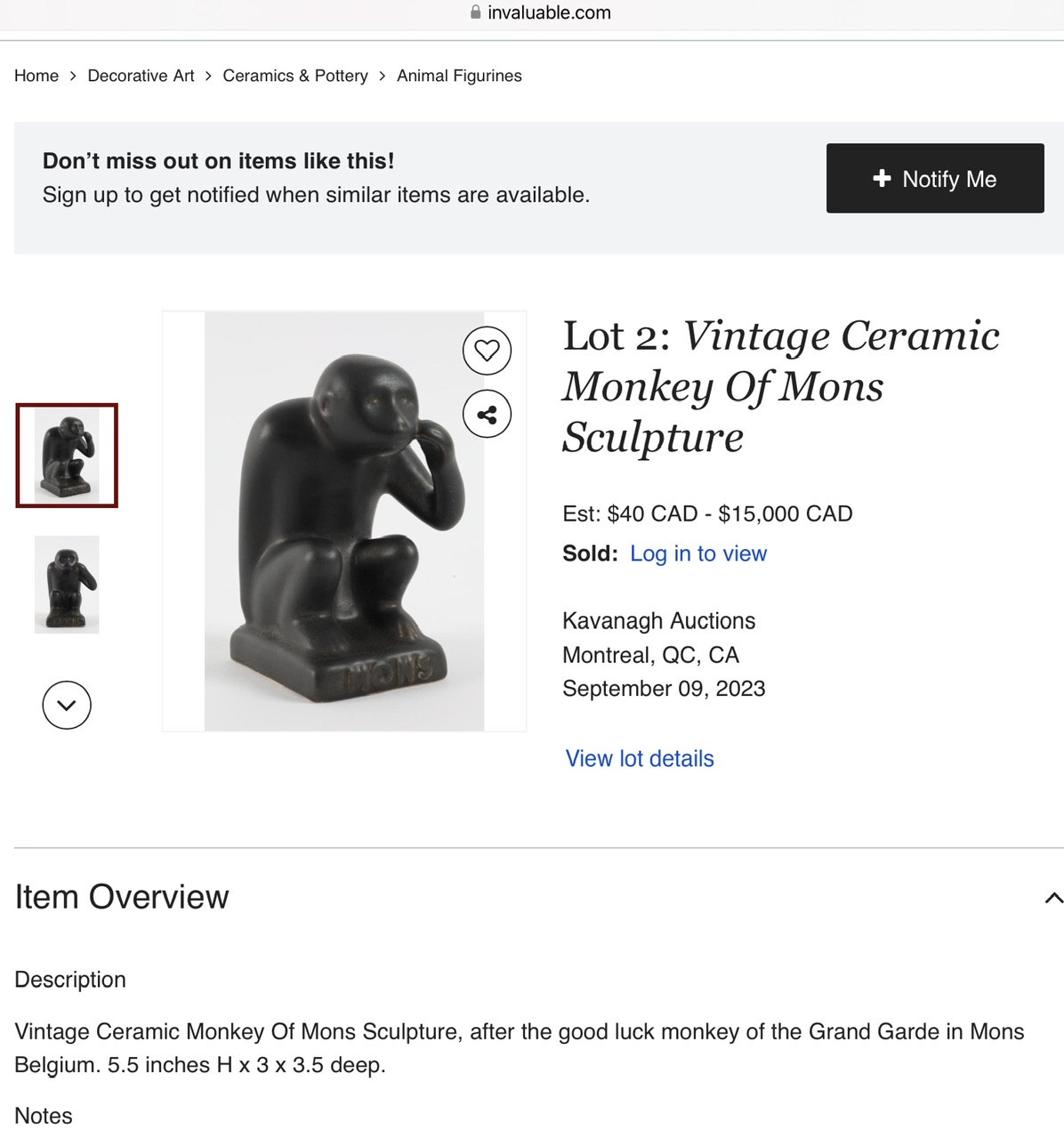Collapse the Item Overview section
This screenshot has width=1064, height=1139.
pyautogui.click(x=1053, y=898)
